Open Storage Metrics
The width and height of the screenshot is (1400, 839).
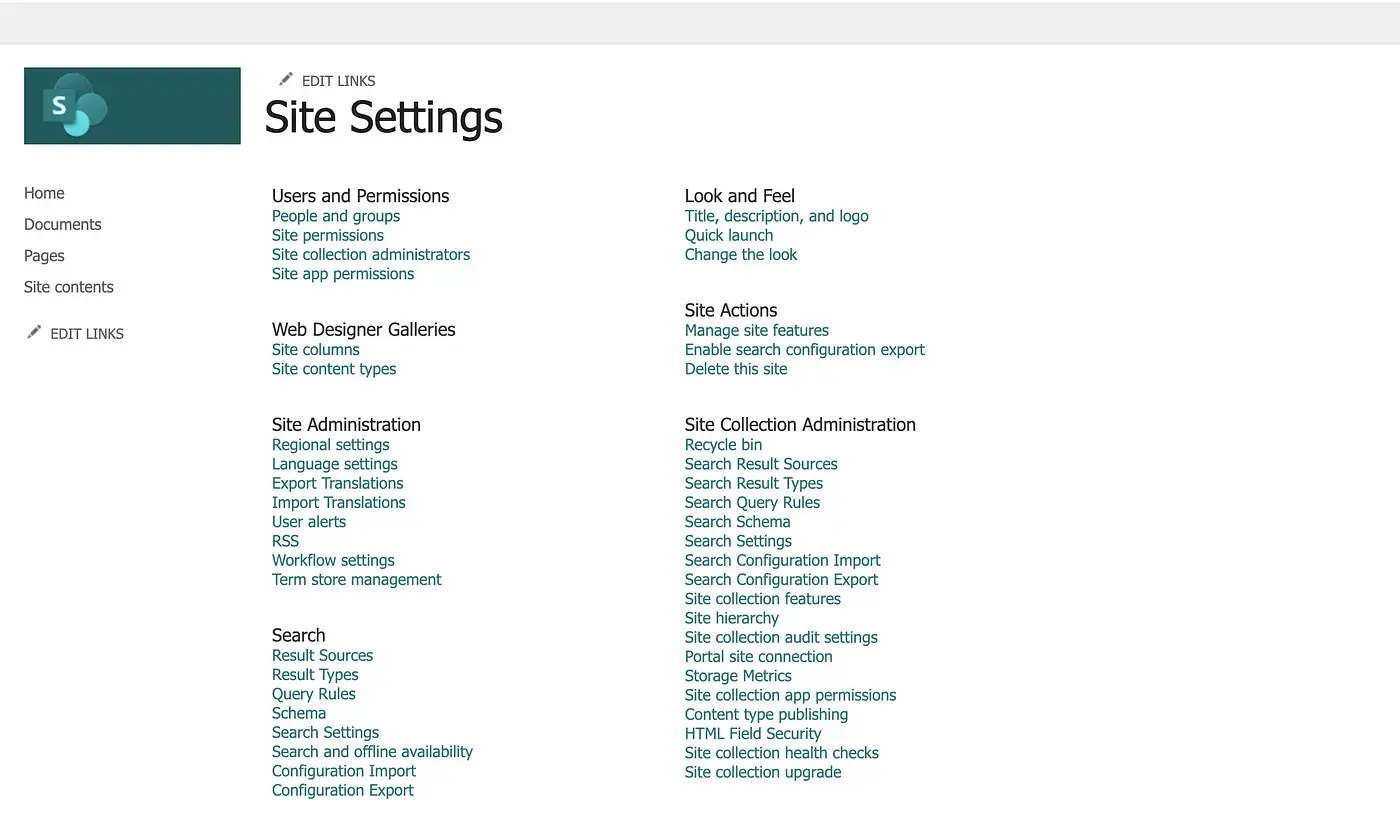(x=738, y=676)
